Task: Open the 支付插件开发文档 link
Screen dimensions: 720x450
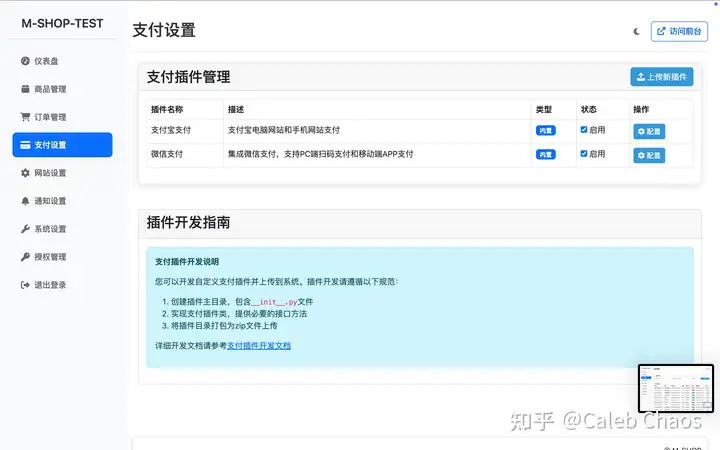Action: pyautogui.click(x=259, y=346)
